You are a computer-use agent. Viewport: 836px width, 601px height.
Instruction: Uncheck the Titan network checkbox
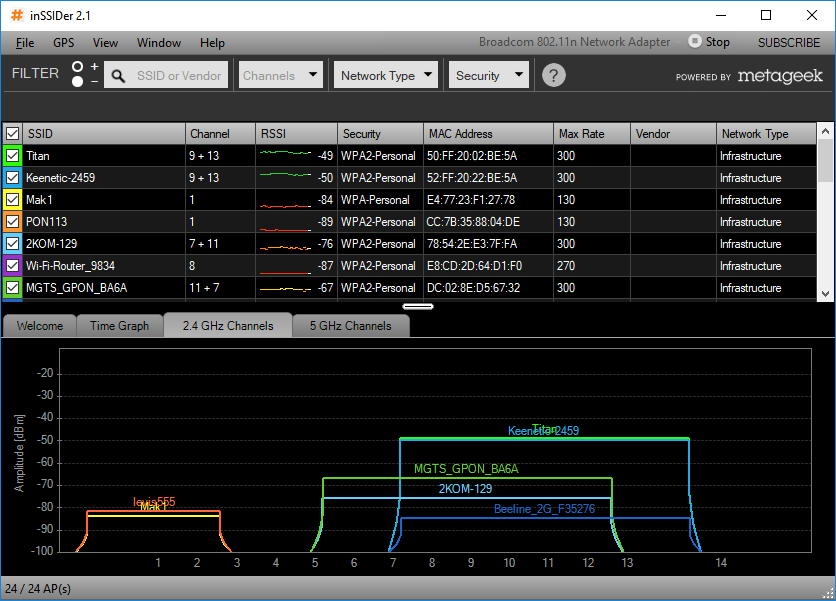click(x=13, y=156)
